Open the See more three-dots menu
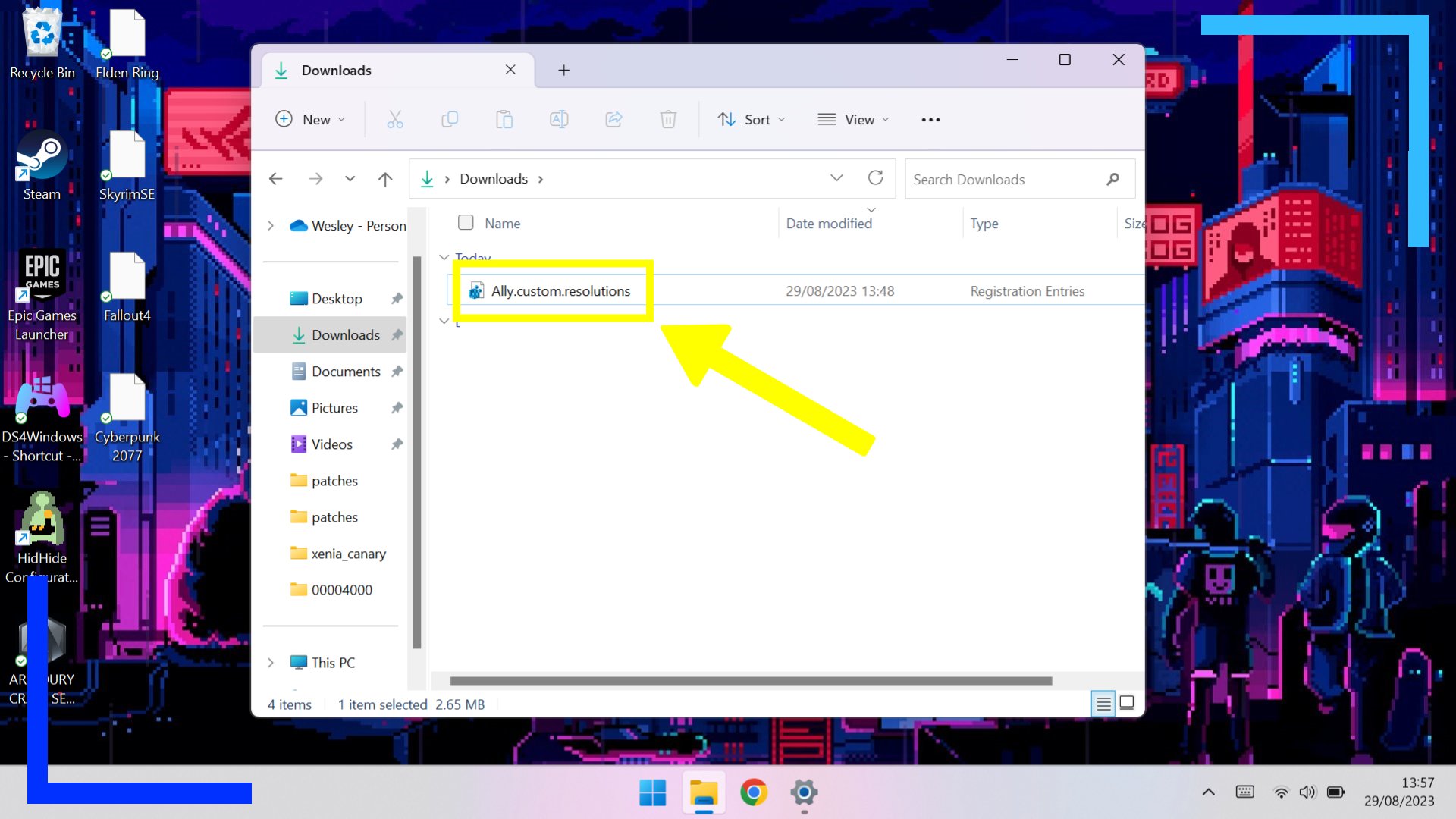Image resolution: width=1456 pixels, height=819 pixels. pos(930,120)
